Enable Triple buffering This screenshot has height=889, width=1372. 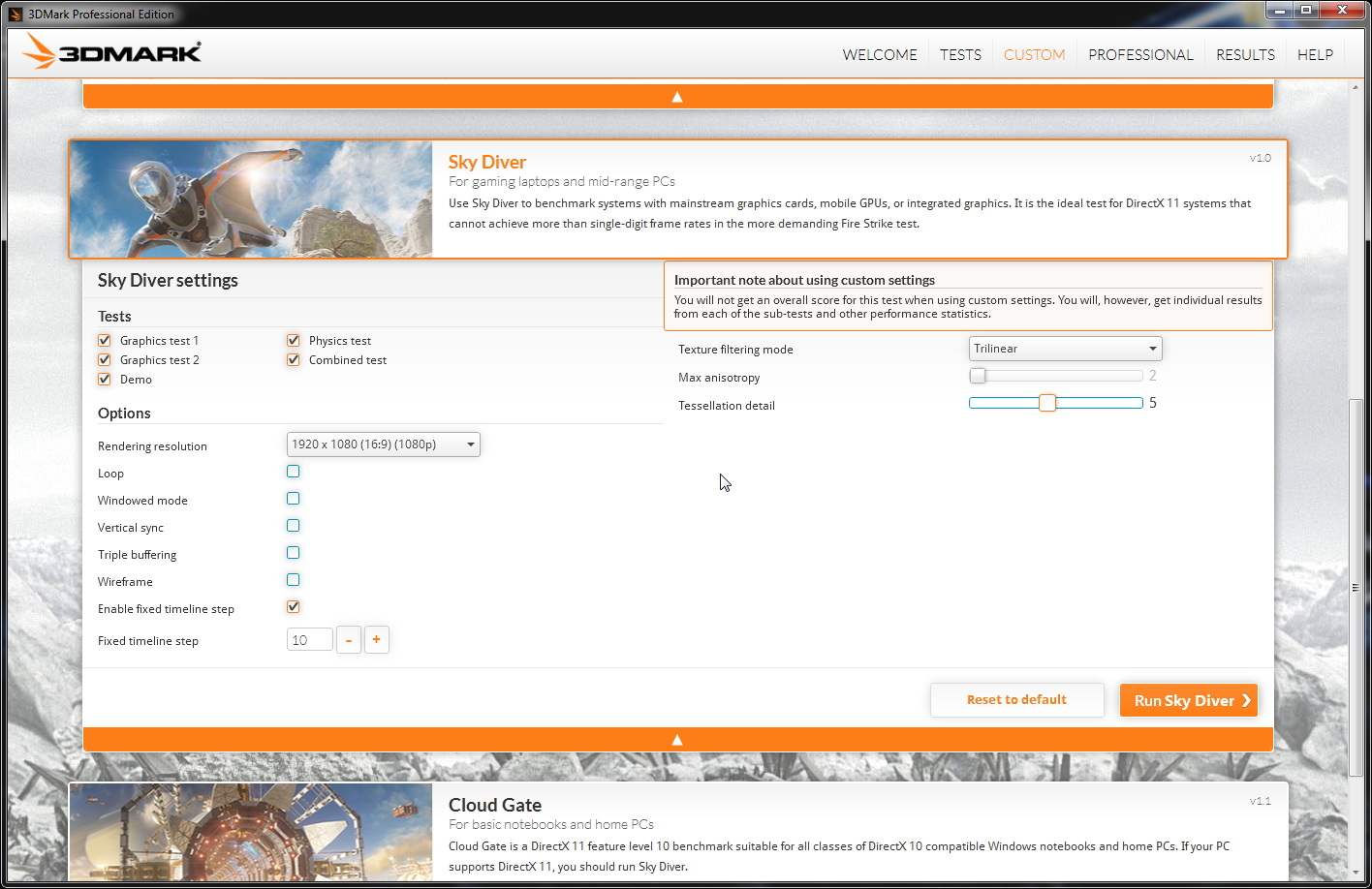pyautogui.click(x=294, y=553)
